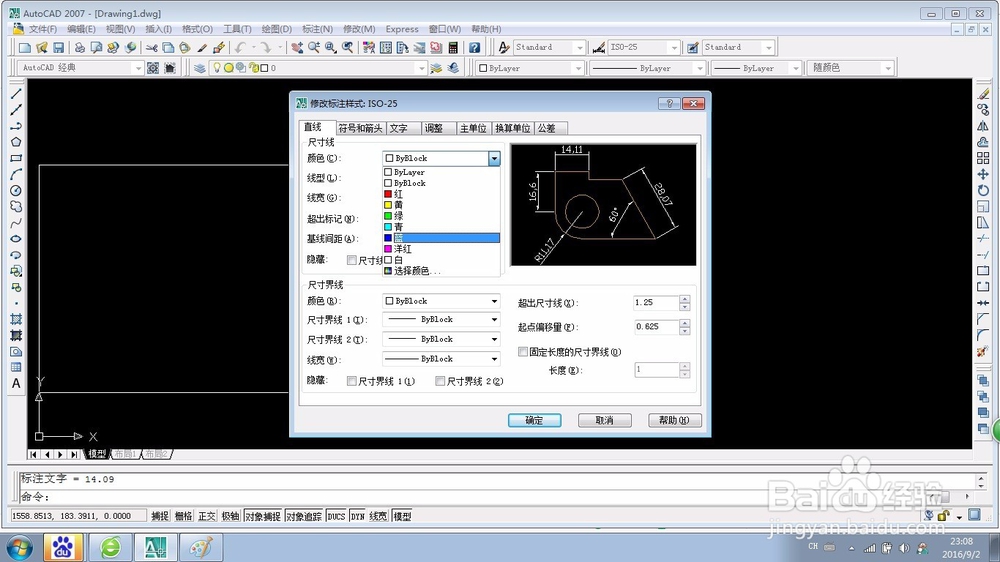Increase 起点偏移量 value with up stepper
Viewport: 1000px width, 562px height.
(x=684, y=323)
